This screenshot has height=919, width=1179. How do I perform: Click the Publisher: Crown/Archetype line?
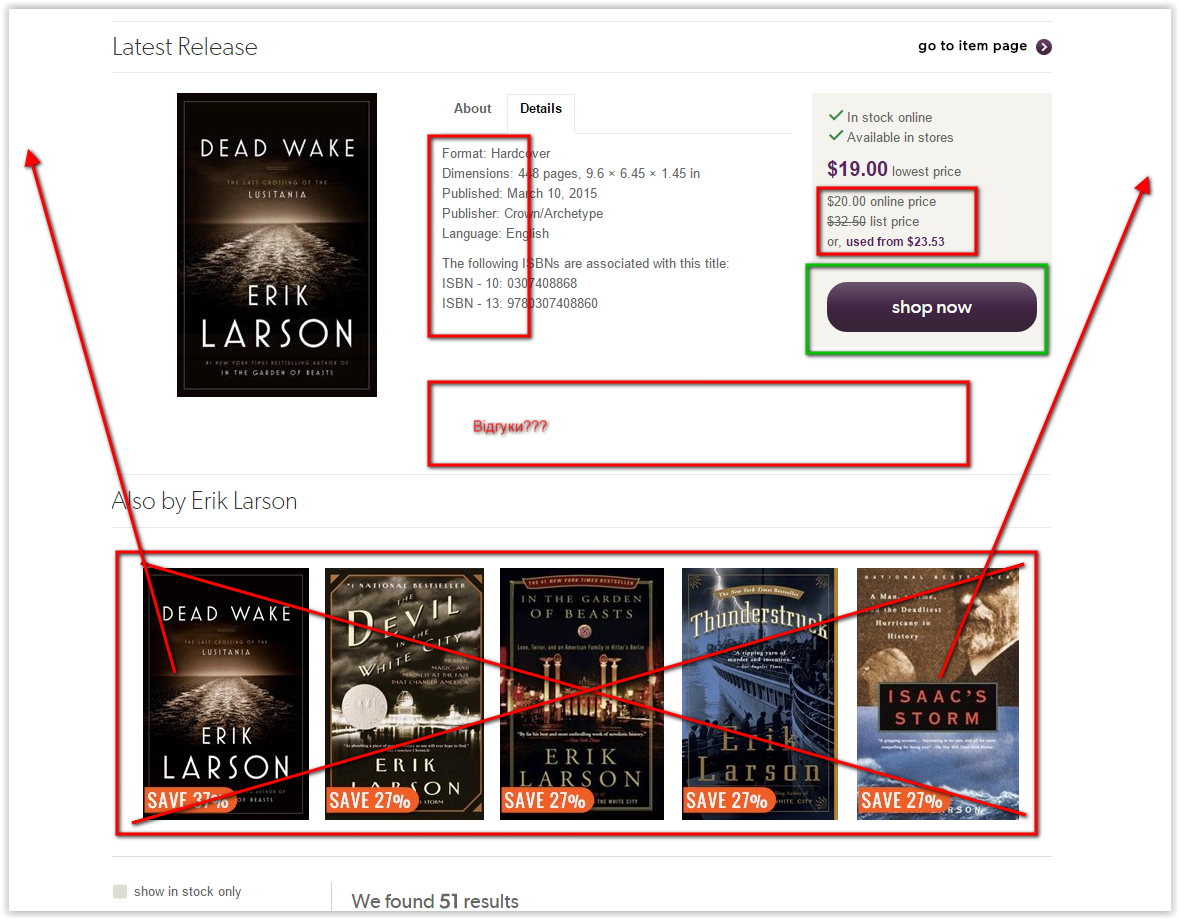coord(523,214)
